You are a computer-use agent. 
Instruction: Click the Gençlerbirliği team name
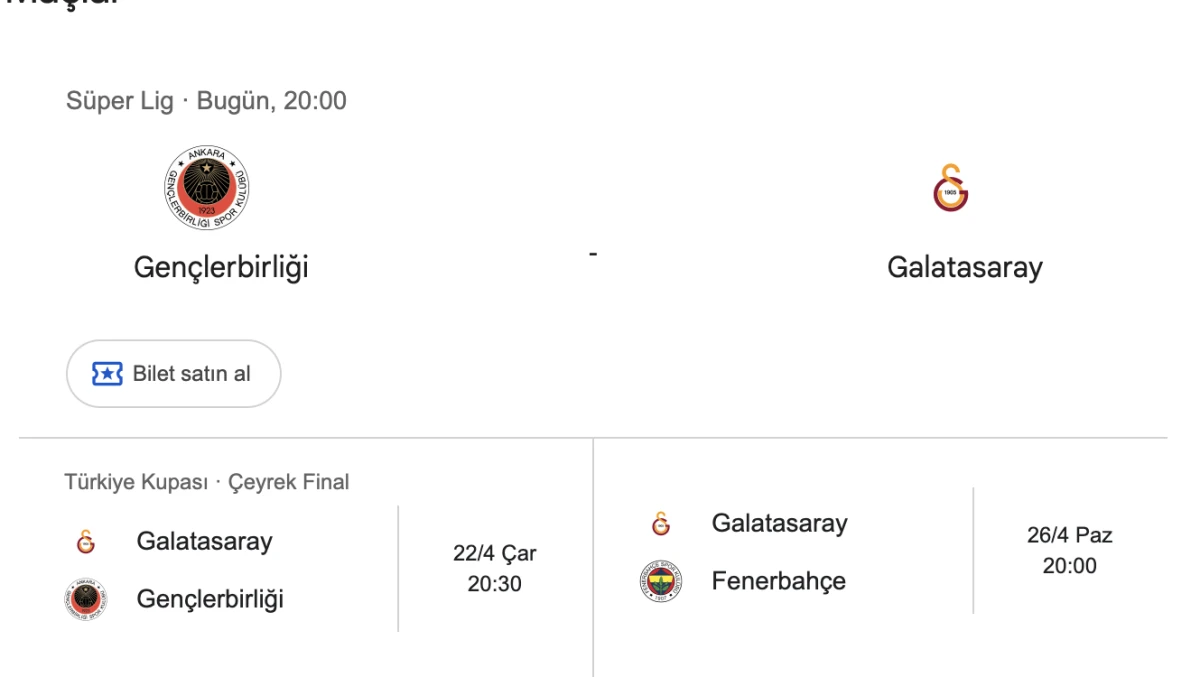pyautogui.click(x=220, y=267)
